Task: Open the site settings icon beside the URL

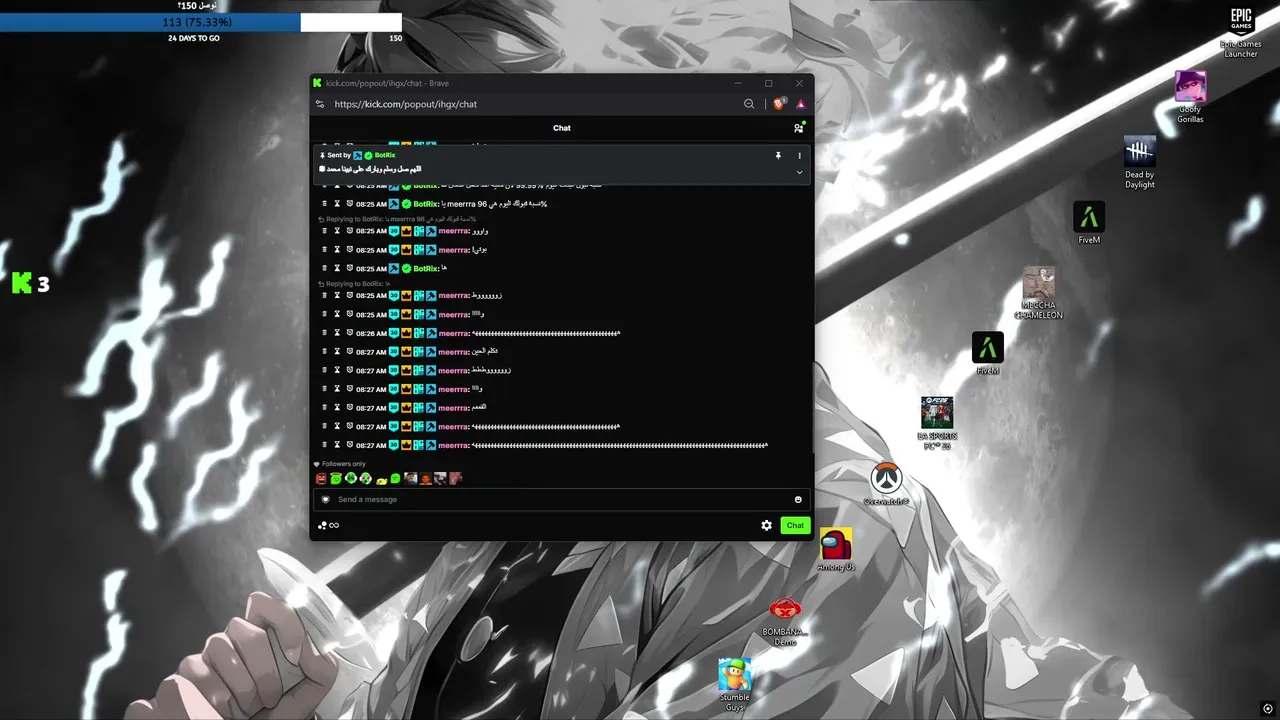Action: pyautogui.click(x=320, y=104)
